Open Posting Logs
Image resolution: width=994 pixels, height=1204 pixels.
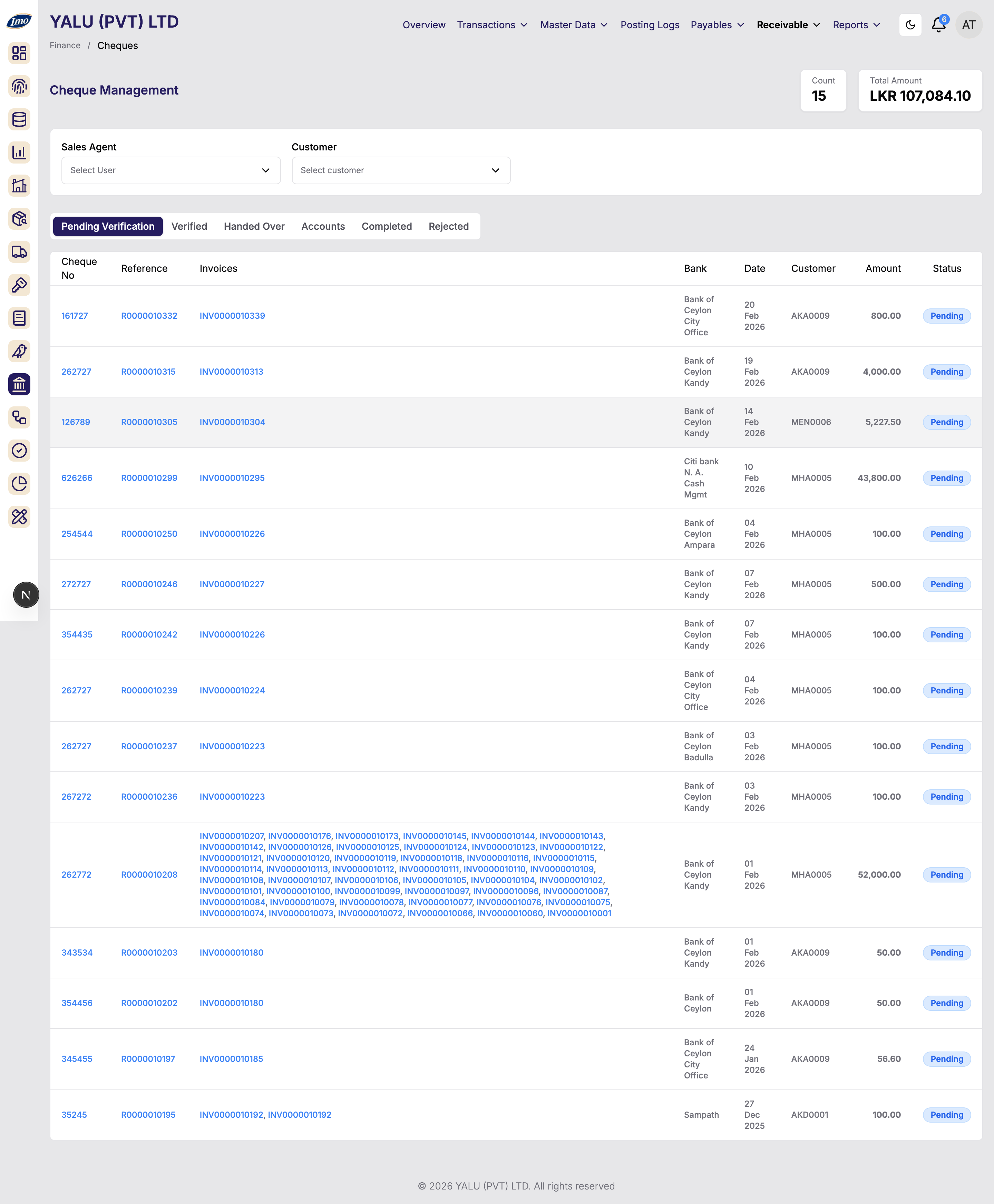tap(650, 25)
